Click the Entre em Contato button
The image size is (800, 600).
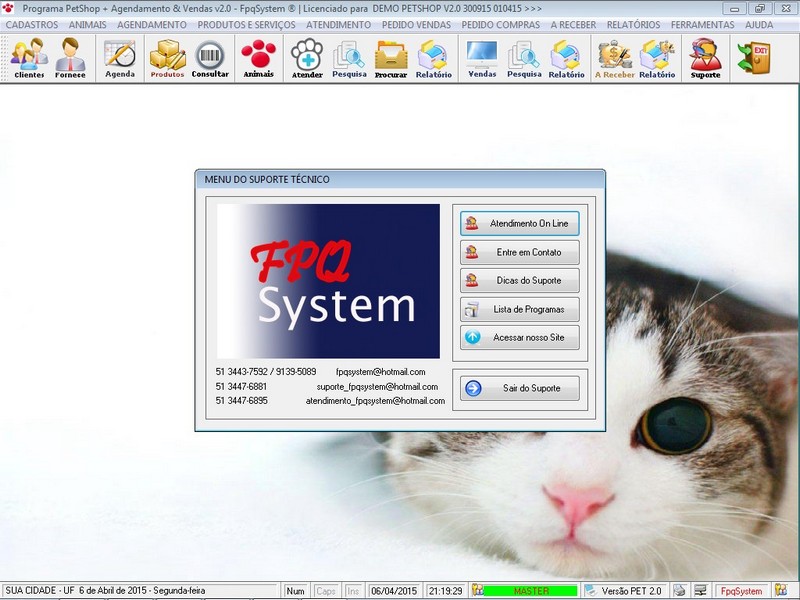(520, 252)
